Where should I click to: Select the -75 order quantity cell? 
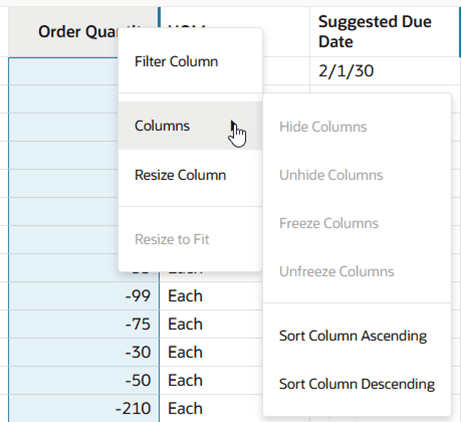coord(84,324)
